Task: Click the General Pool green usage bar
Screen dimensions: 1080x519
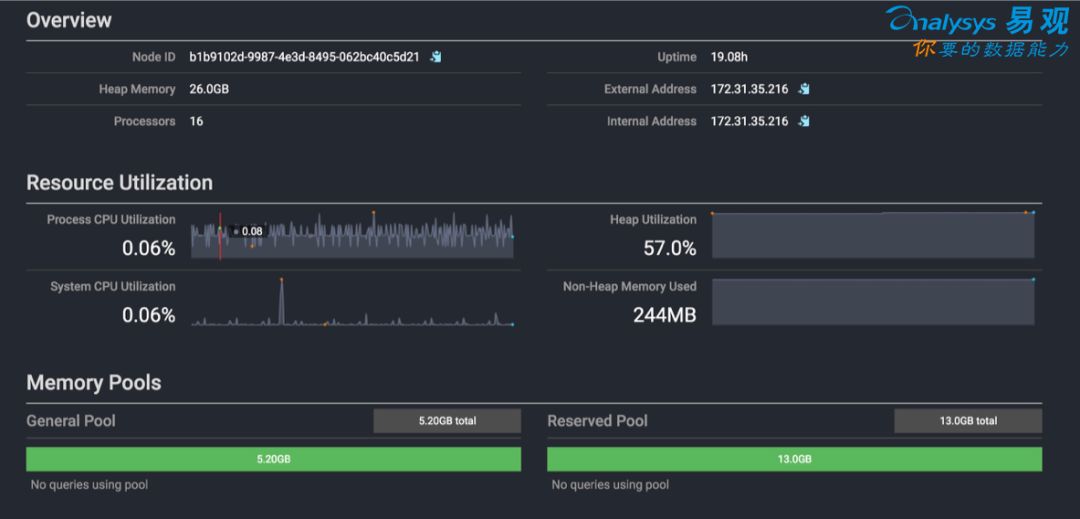Action: click(273, 459)
